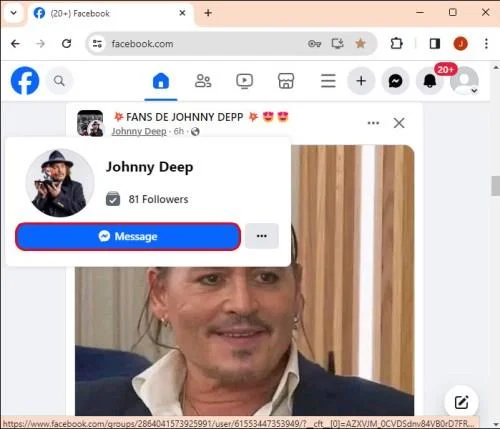Toggle the browser side panel
Viewport: 500px width, 429px height.
tap(435, 44)
